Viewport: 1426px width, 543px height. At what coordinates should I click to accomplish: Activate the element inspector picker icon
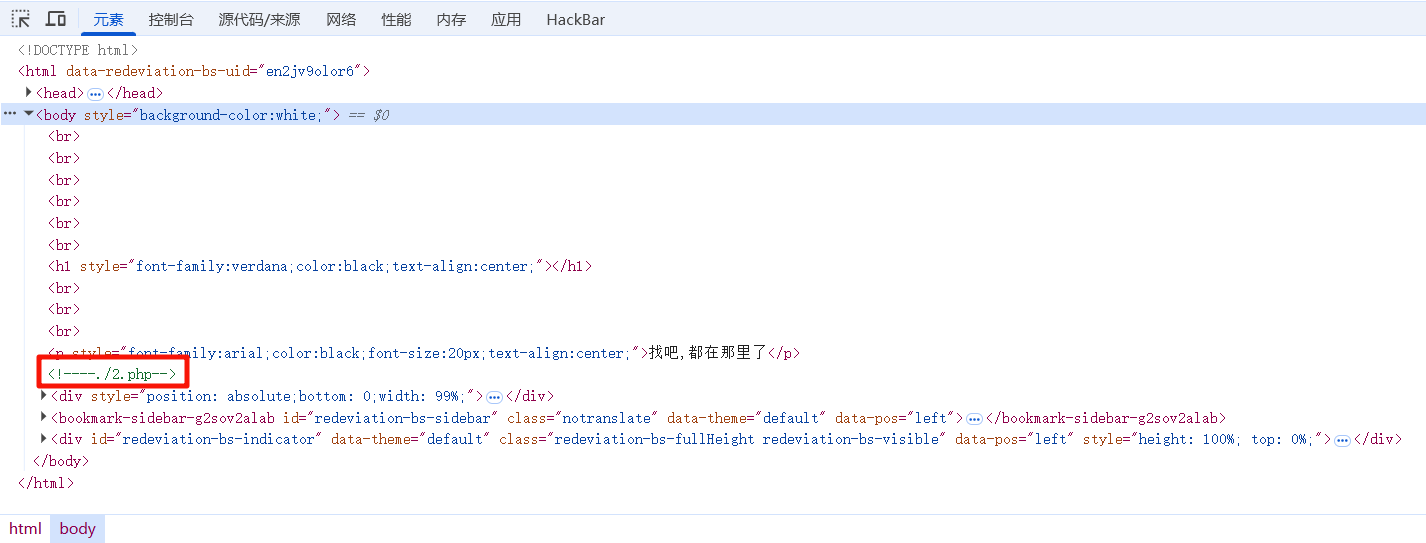pyautogui.click(x=20, y=19)
